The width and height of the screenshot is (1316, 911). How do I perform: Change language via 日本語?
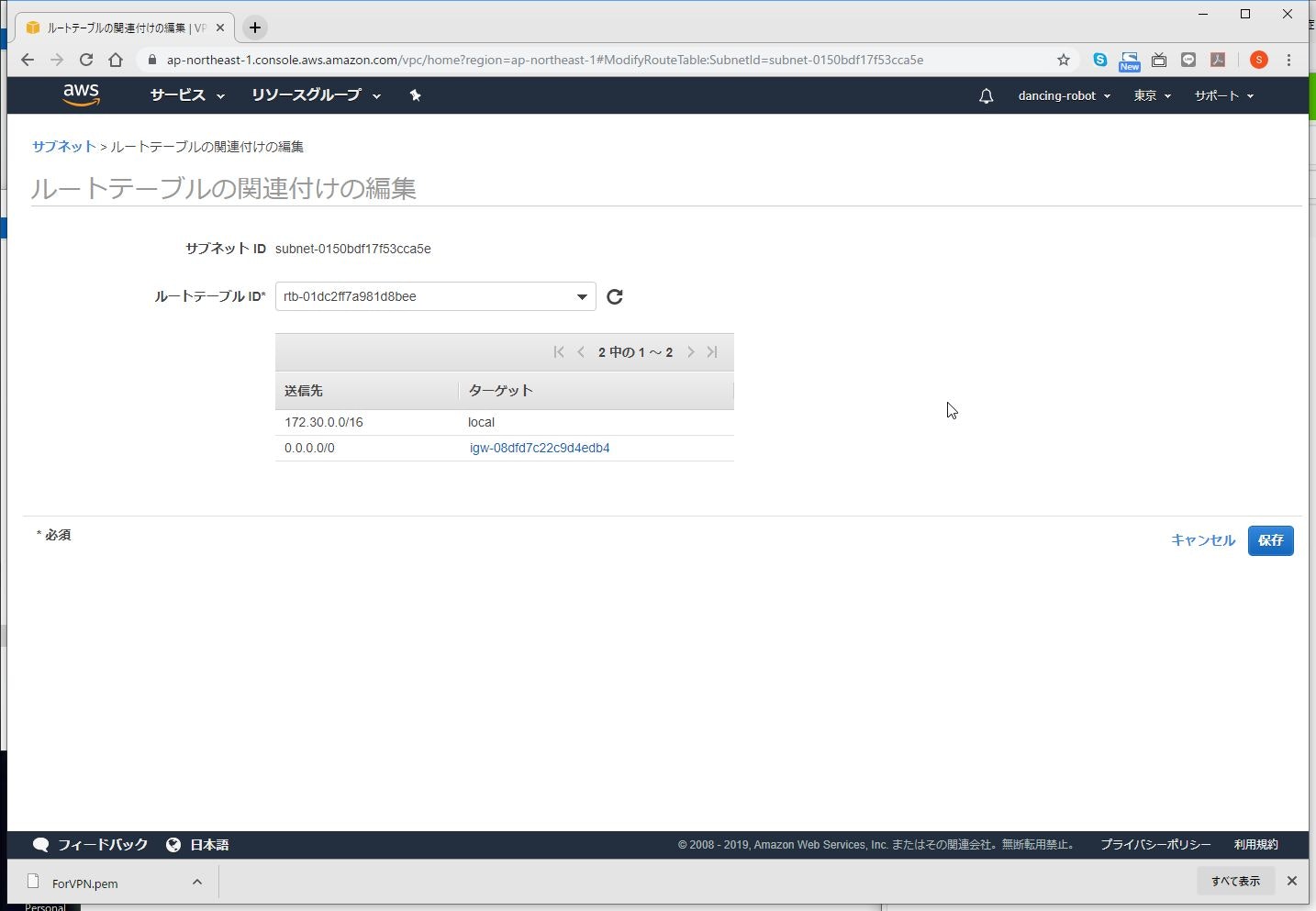click(197, 845)
